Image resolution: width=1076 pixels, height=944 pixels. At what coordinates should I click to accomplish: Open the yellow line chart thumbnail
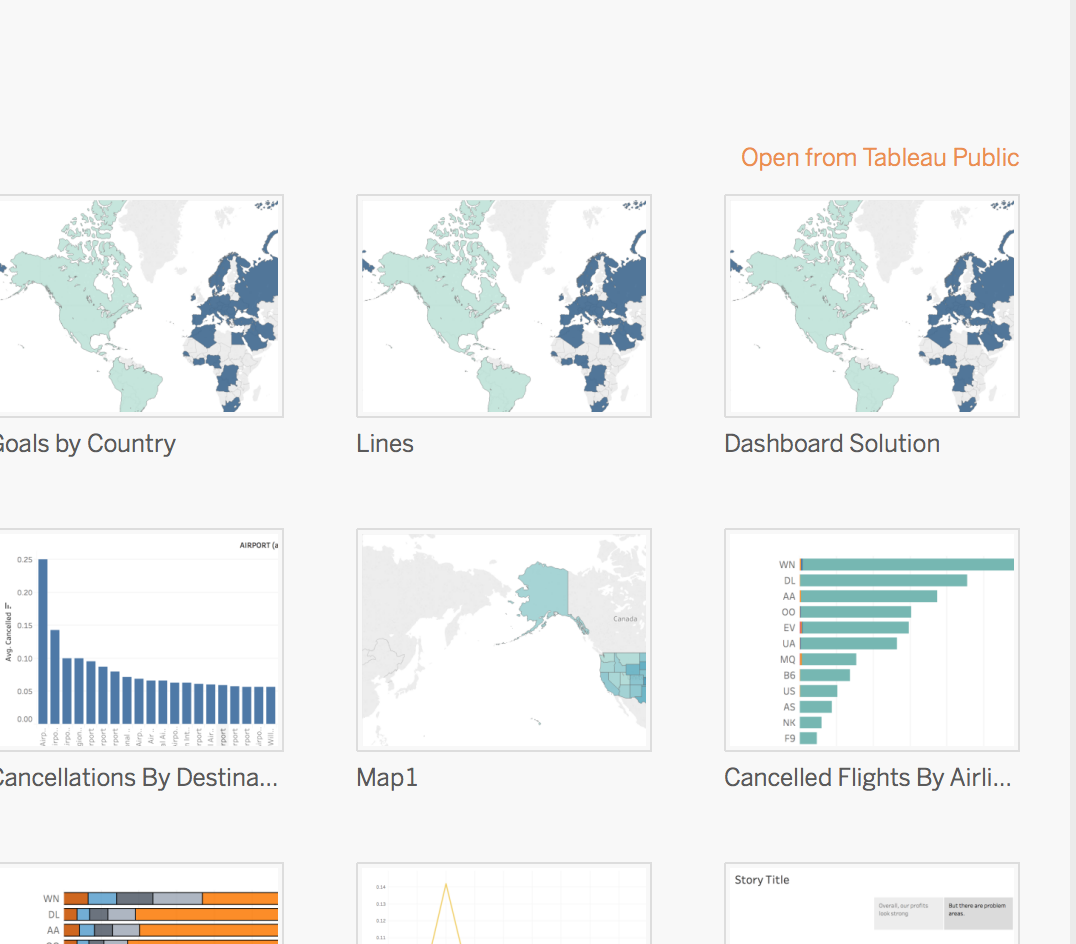point(504,904)
